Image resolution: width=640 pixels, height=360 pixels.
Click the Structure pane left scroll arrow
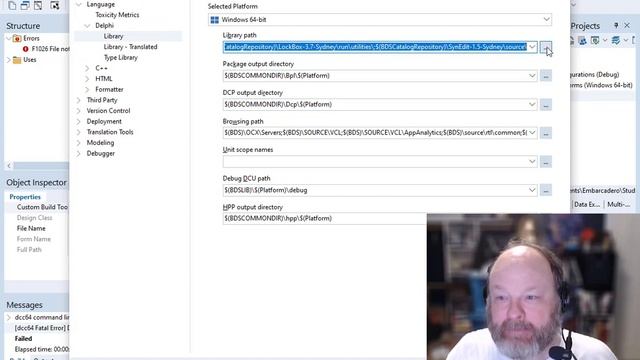pyautogui.click(x=9, y=166)
